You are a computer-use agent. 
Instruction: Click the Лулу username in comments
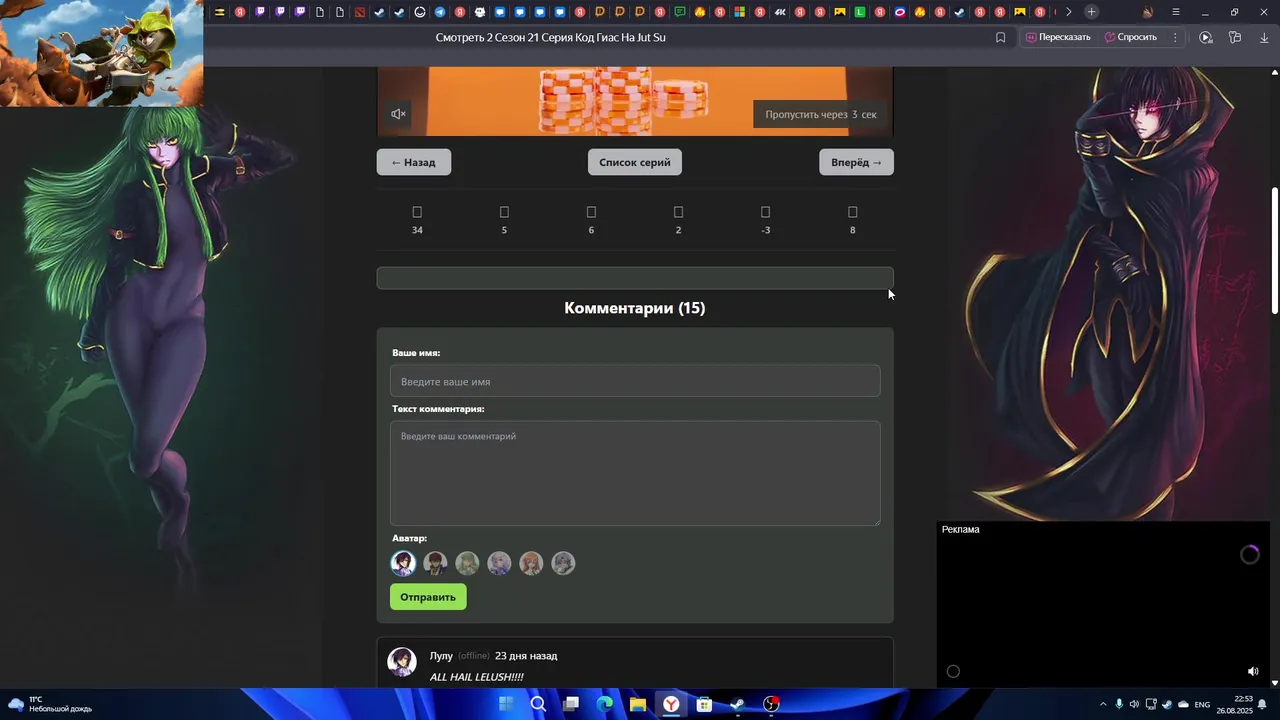coord(441,656)
